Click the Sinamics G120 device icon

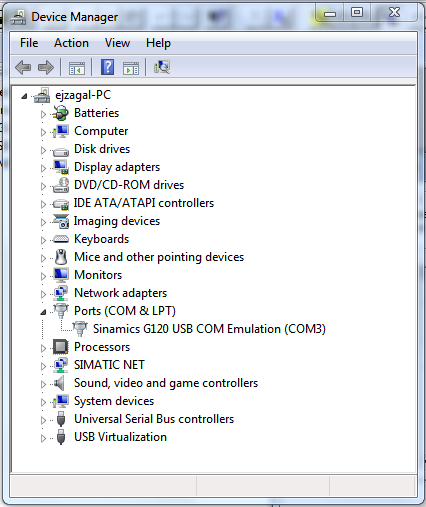(x=80, y=329)
